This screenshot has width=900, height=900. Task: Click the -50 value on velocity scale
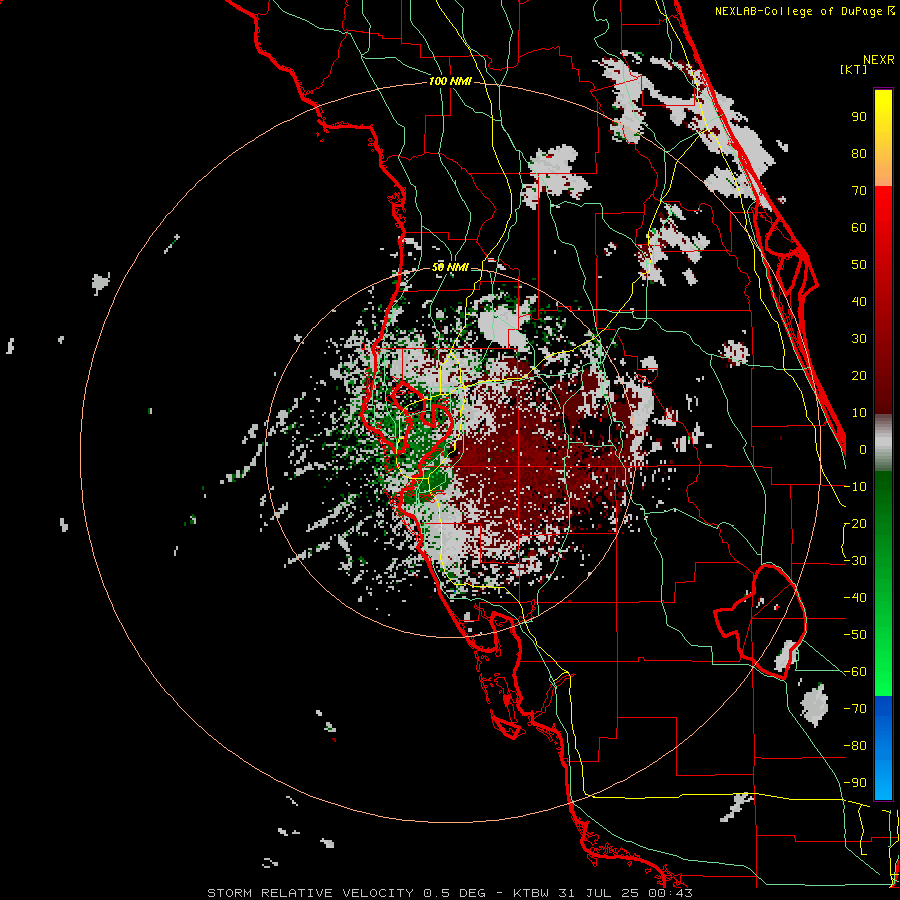(x=855, y=634)
